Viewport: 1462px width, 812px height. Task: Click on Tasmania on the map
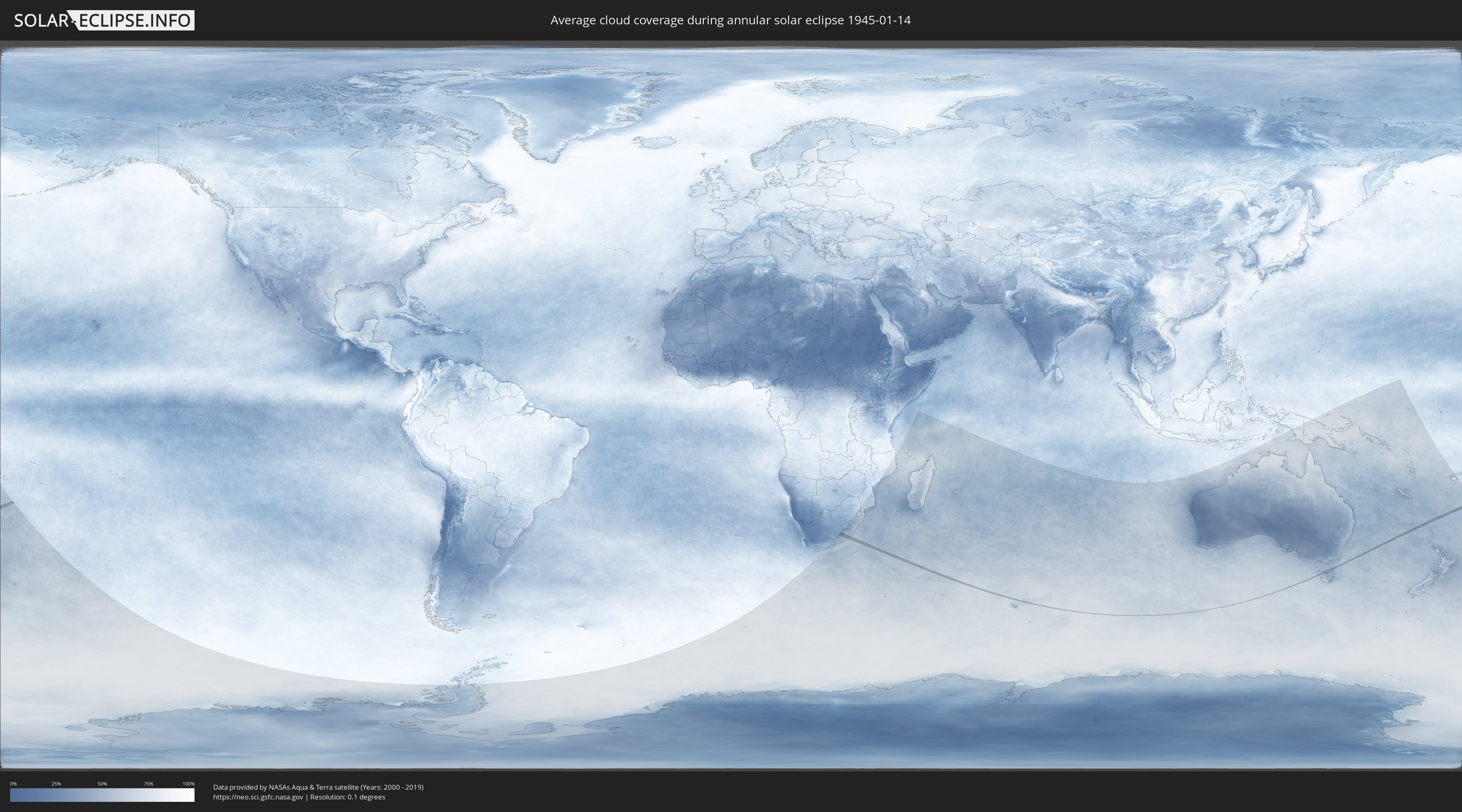tap(1327, 577)
